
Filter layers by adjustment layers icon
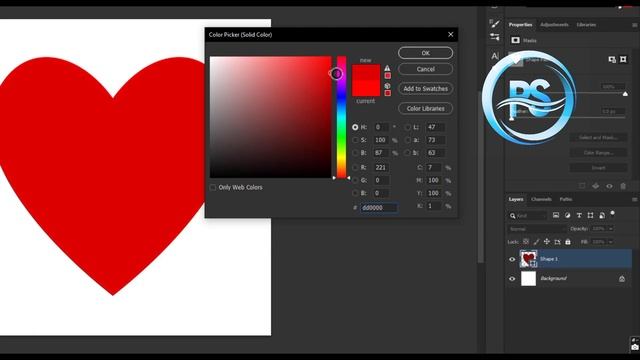pos(567,215)
